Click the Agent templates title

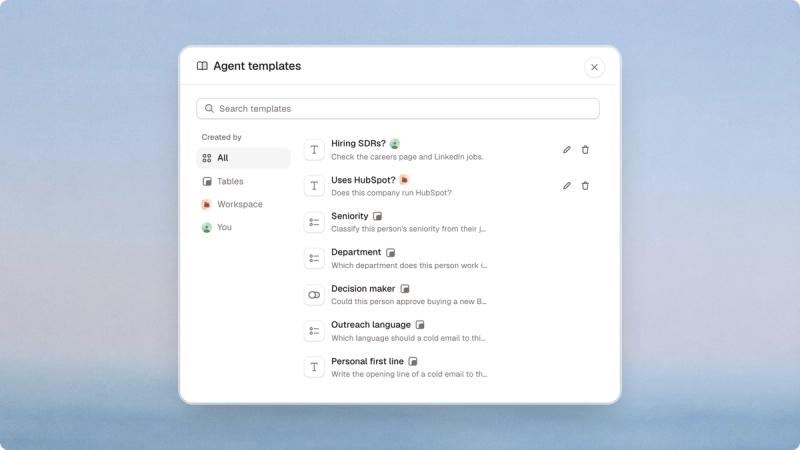pos(257,66)
